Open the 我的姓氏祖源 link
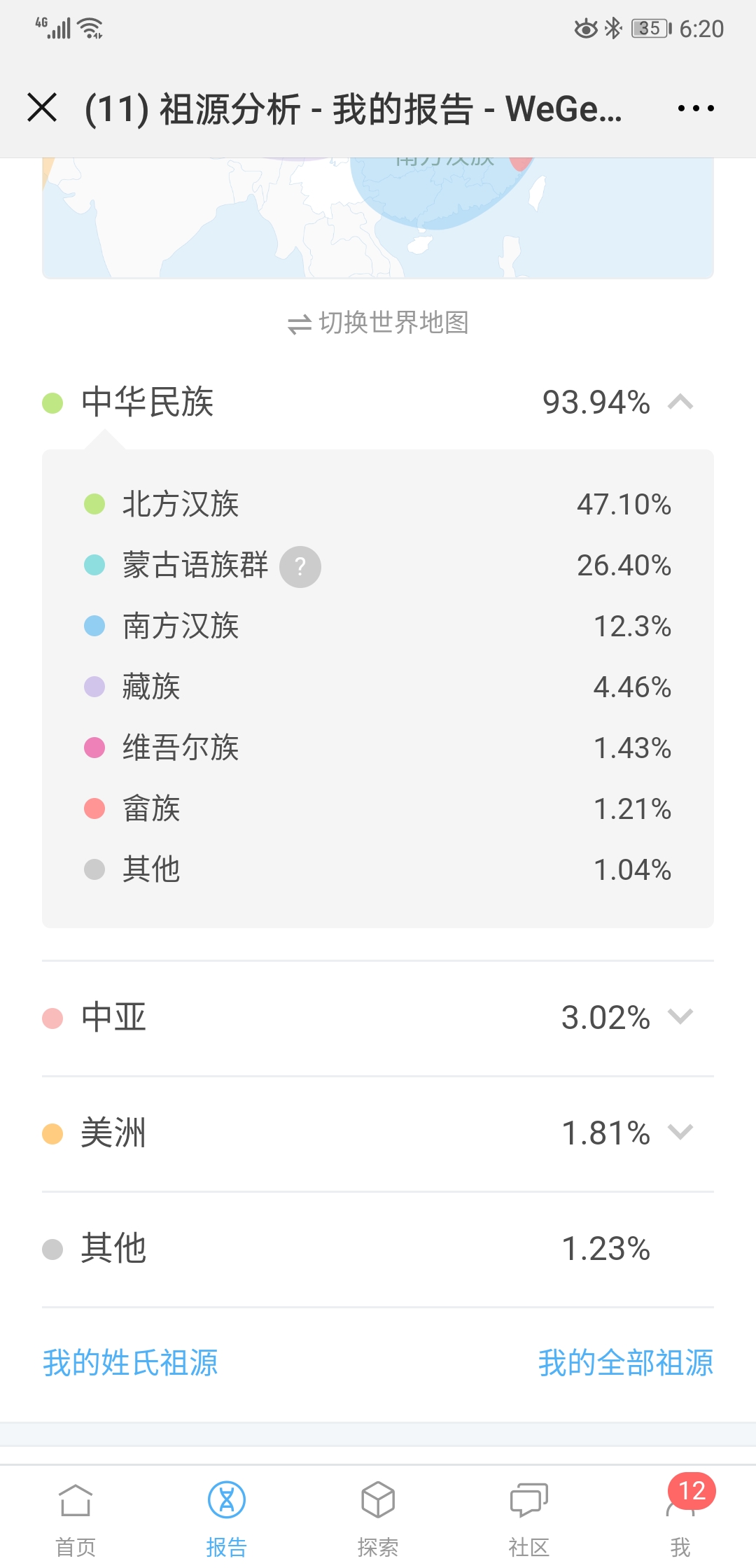 point(130,1363)
